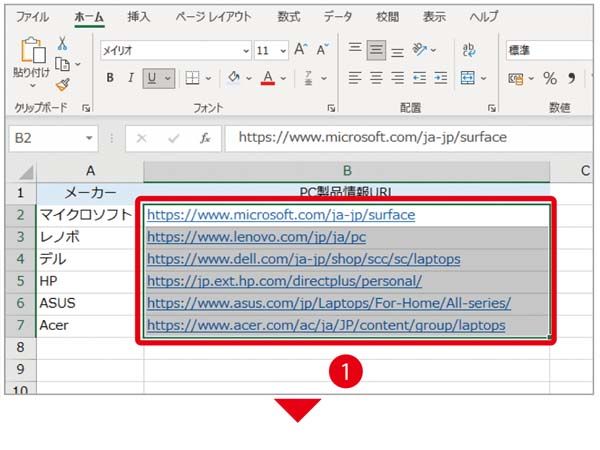Image resolution: width=600 pixels, height=450 pixels.
Task: Apply percent style
Action: 550,78
